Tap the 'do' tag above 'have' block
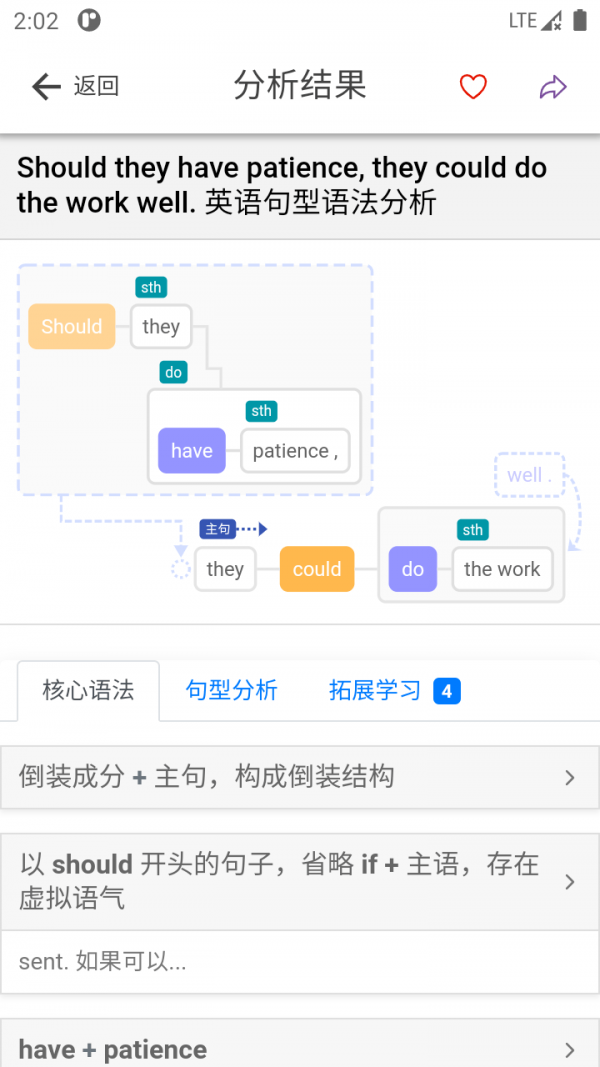Viewport: 600px width, 1067px height. pos(174,372)
